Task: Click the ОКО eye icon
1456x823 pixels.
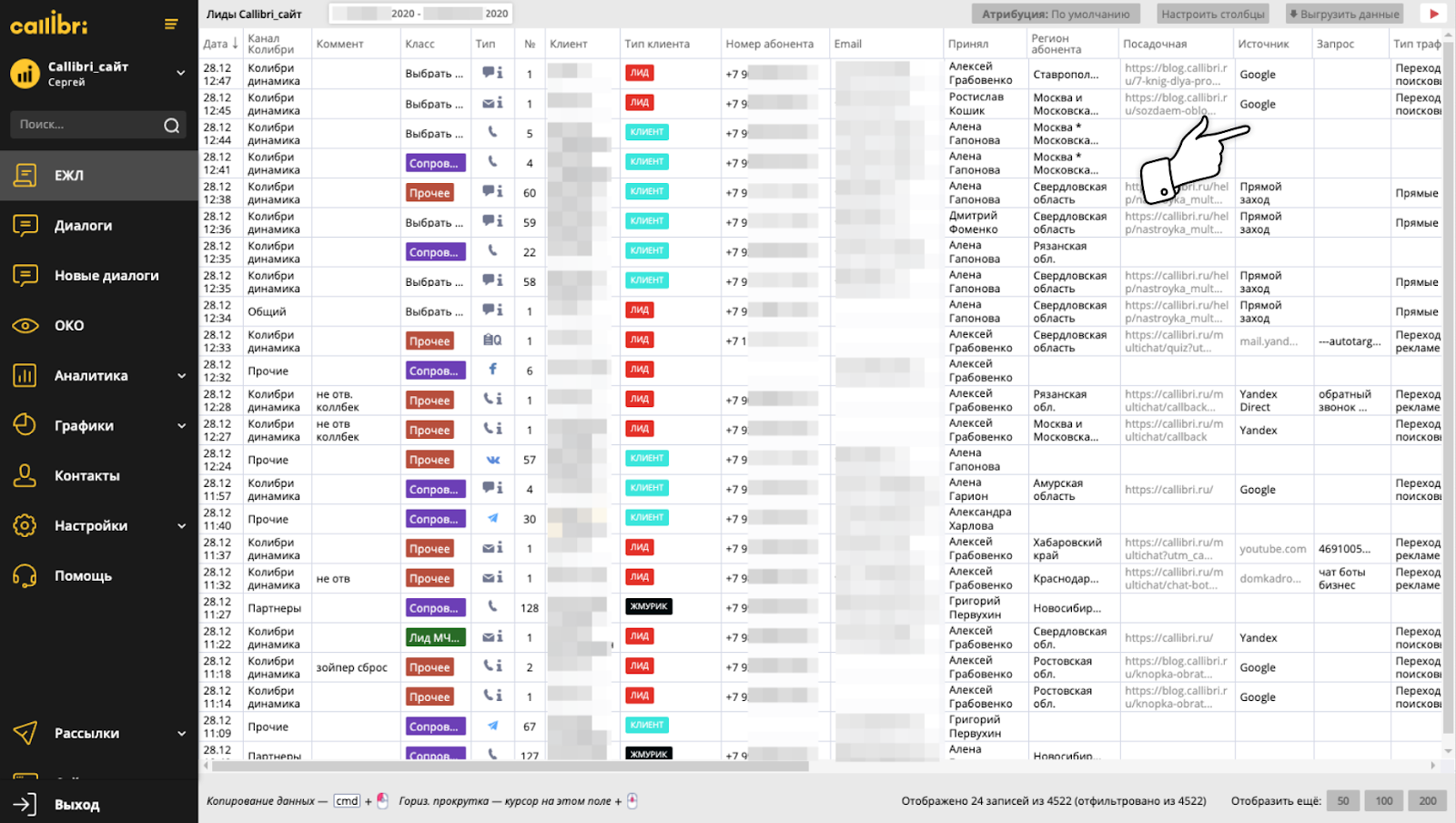Action: [x=25, y=326]
